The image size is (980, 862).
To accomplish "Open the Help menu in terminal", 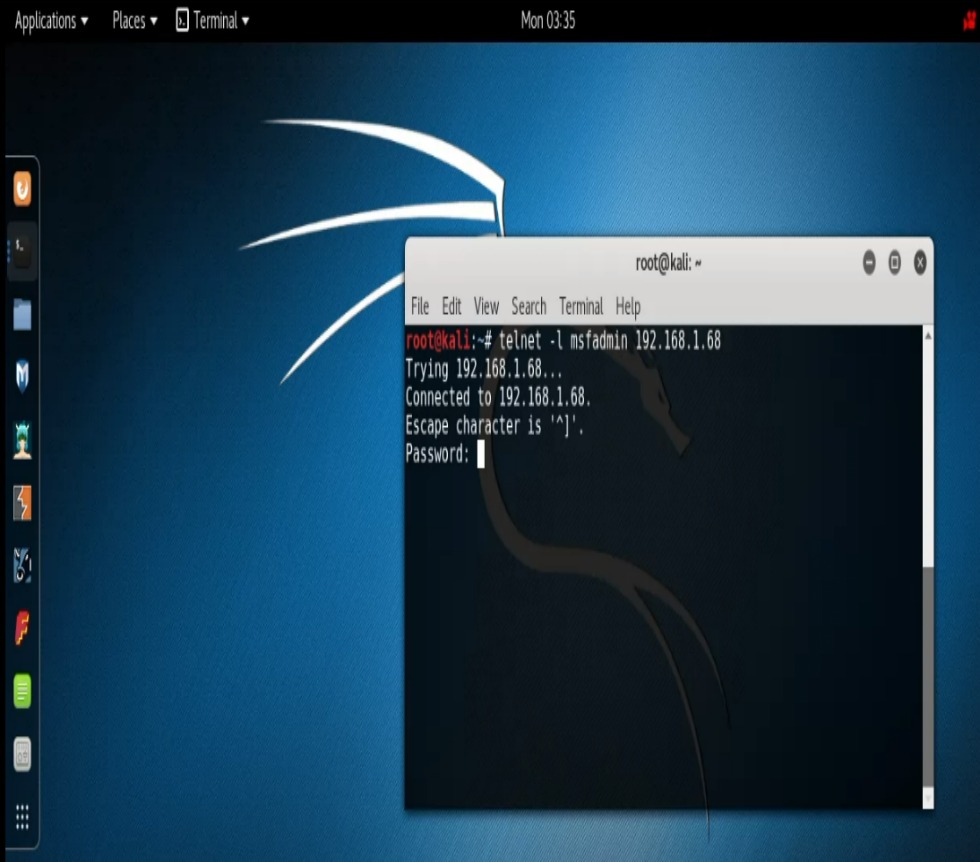I will 628,306.
